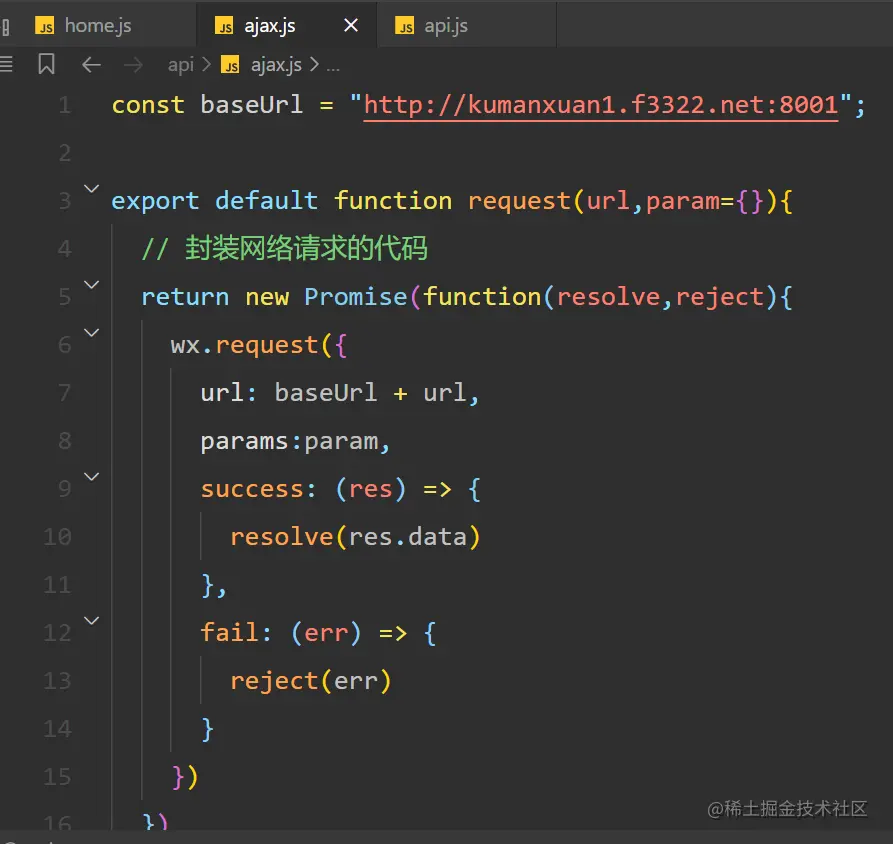This screenshot has width=893, height=844.
Task: Fold the wx.request block at line 6
Action: click(92, 332)
